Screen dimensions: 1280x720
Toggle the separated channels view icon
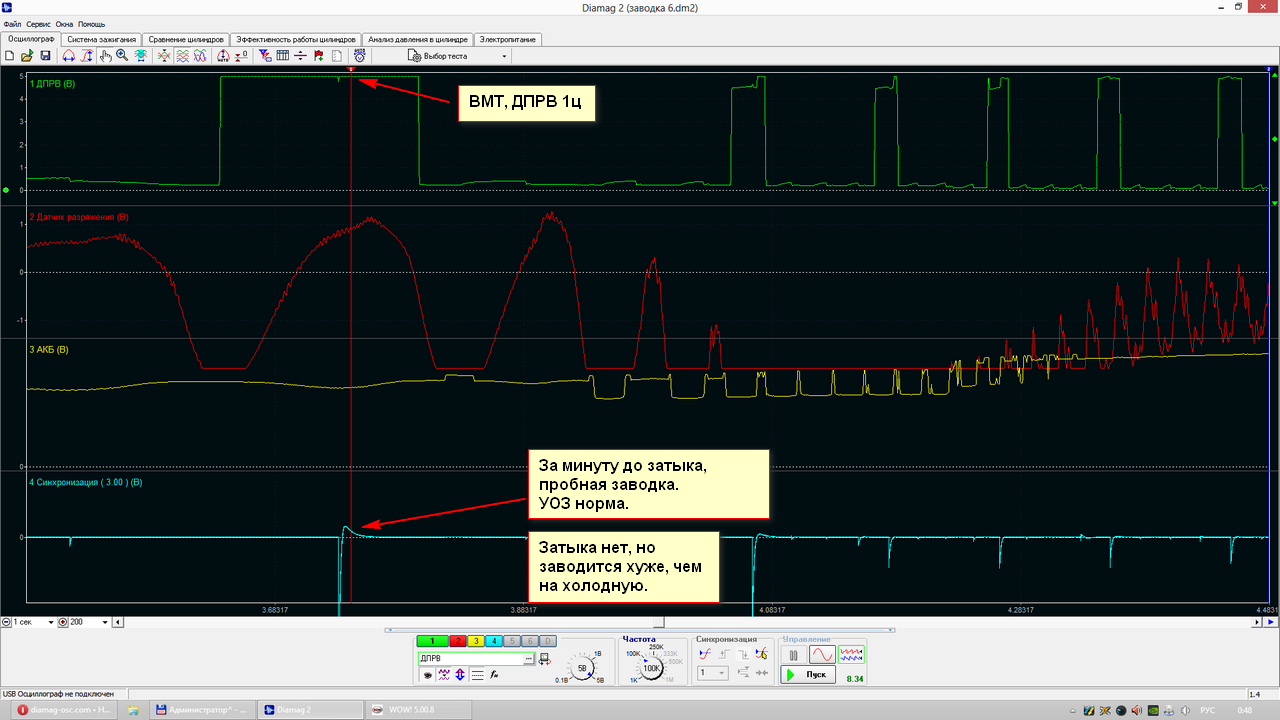coord(183,56)
